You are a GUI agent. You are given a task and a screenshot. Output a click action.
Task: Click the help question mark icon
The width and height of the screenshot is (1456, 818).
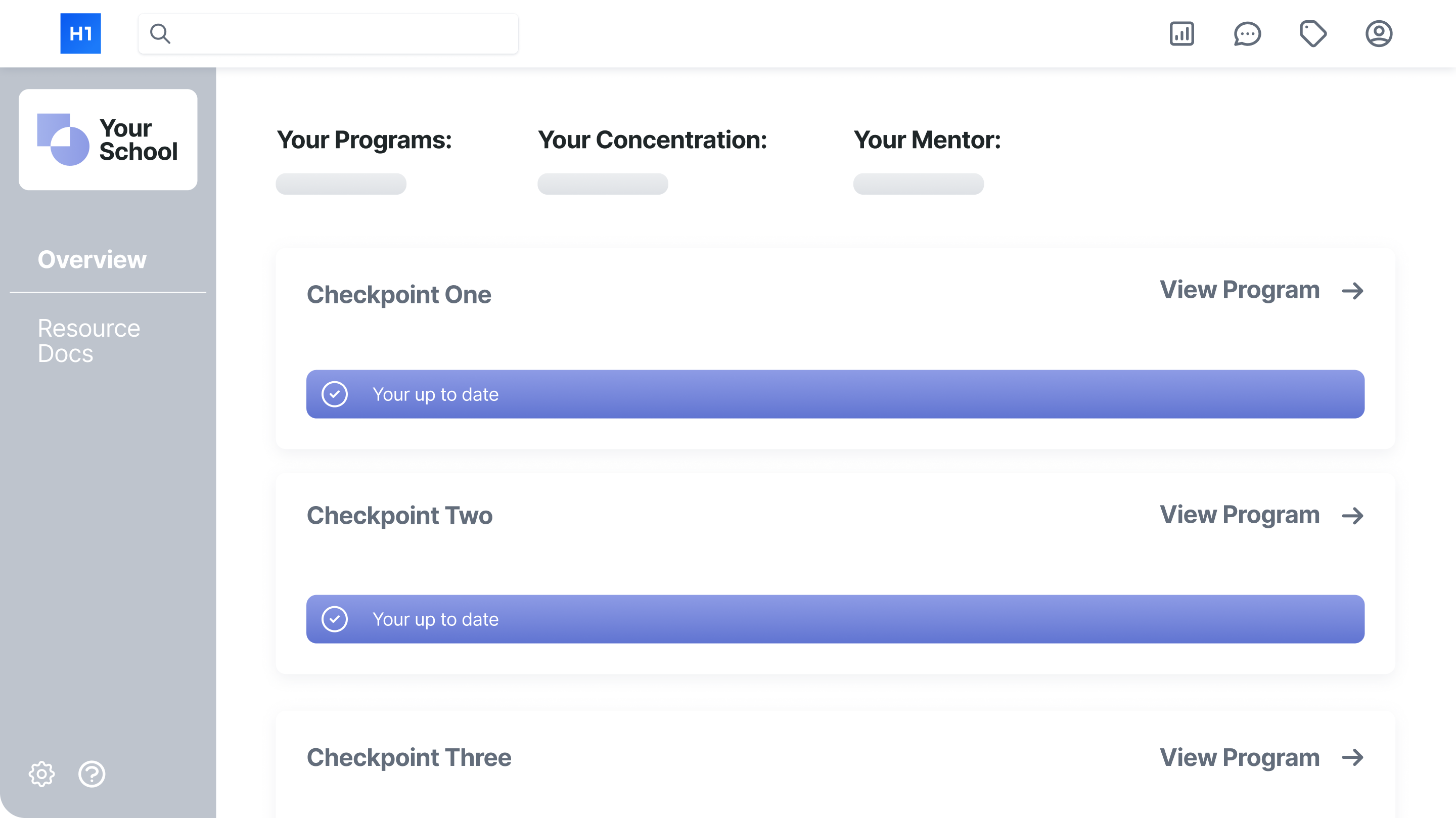[92, 774]
